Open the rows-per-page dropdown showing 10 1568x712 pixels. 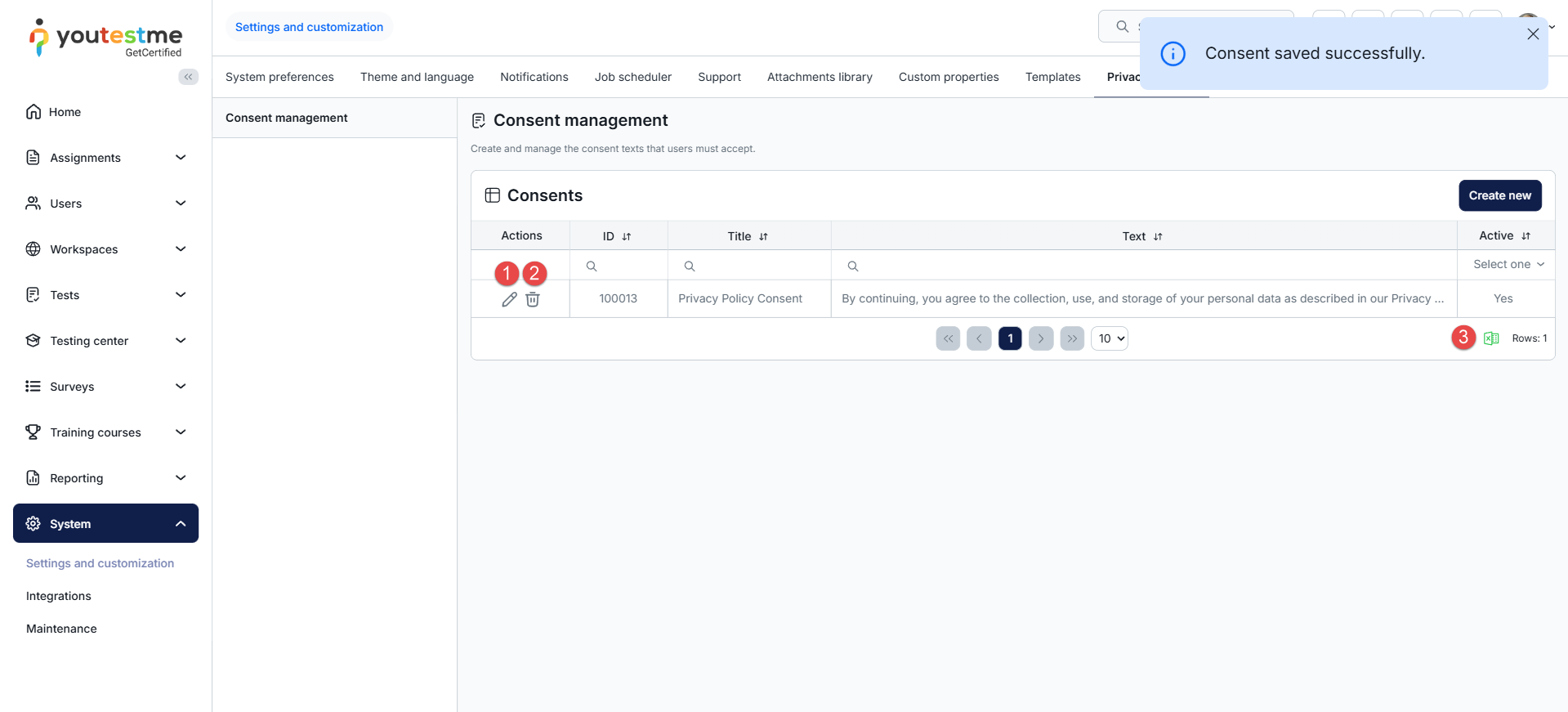pyautogui.click(x=1110, y=338)
